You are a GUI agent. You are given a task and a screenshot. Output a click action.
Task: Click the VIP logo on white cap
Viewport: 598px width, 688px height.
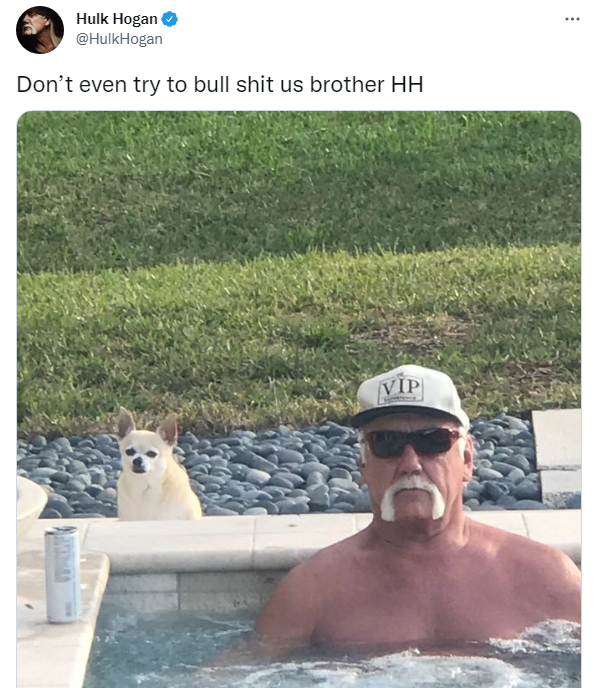tap(401, 388)
